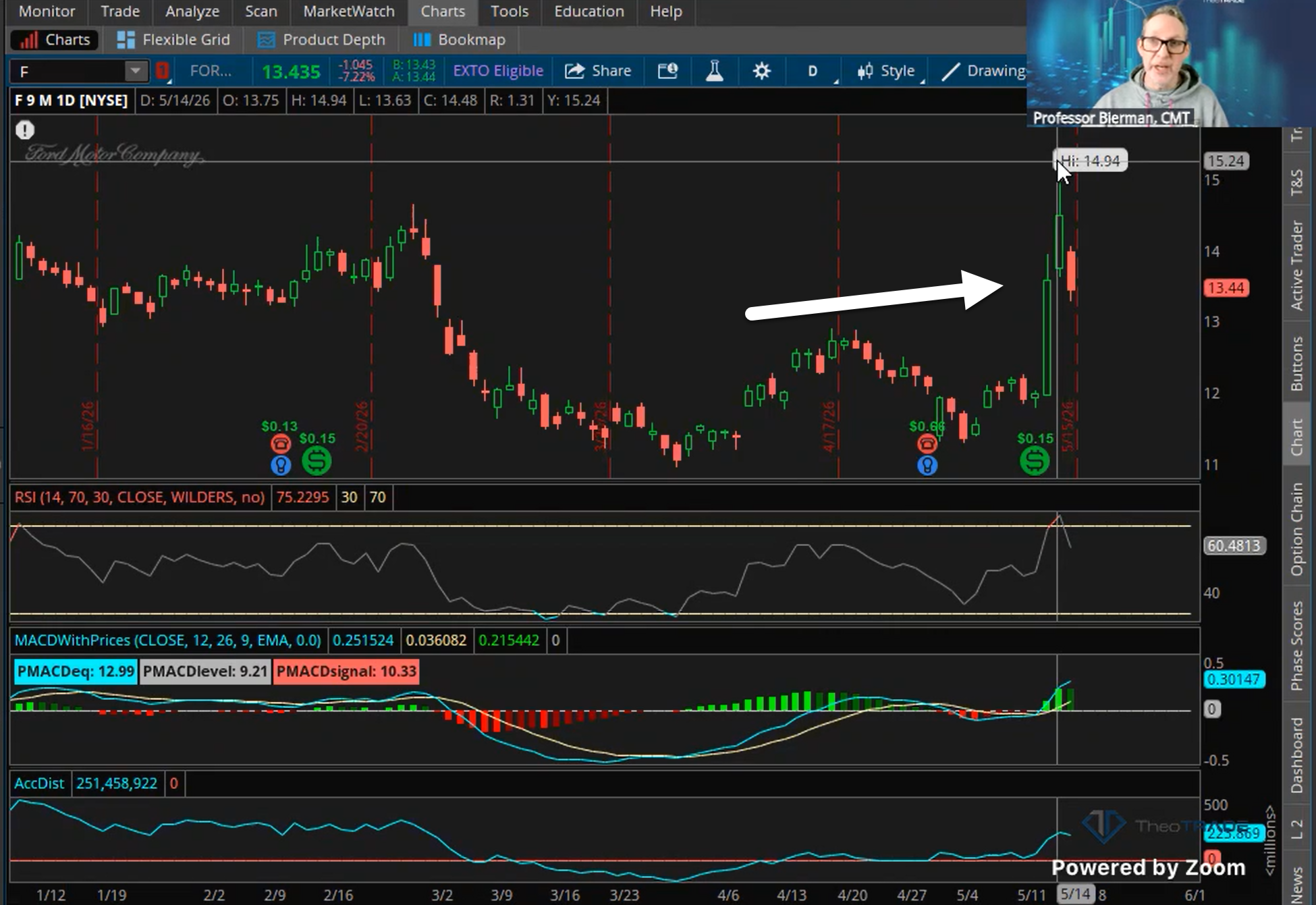The width and height of the screenshot is (1316, 905).
Task: Click the RSI study label
Action: [140, 497]
